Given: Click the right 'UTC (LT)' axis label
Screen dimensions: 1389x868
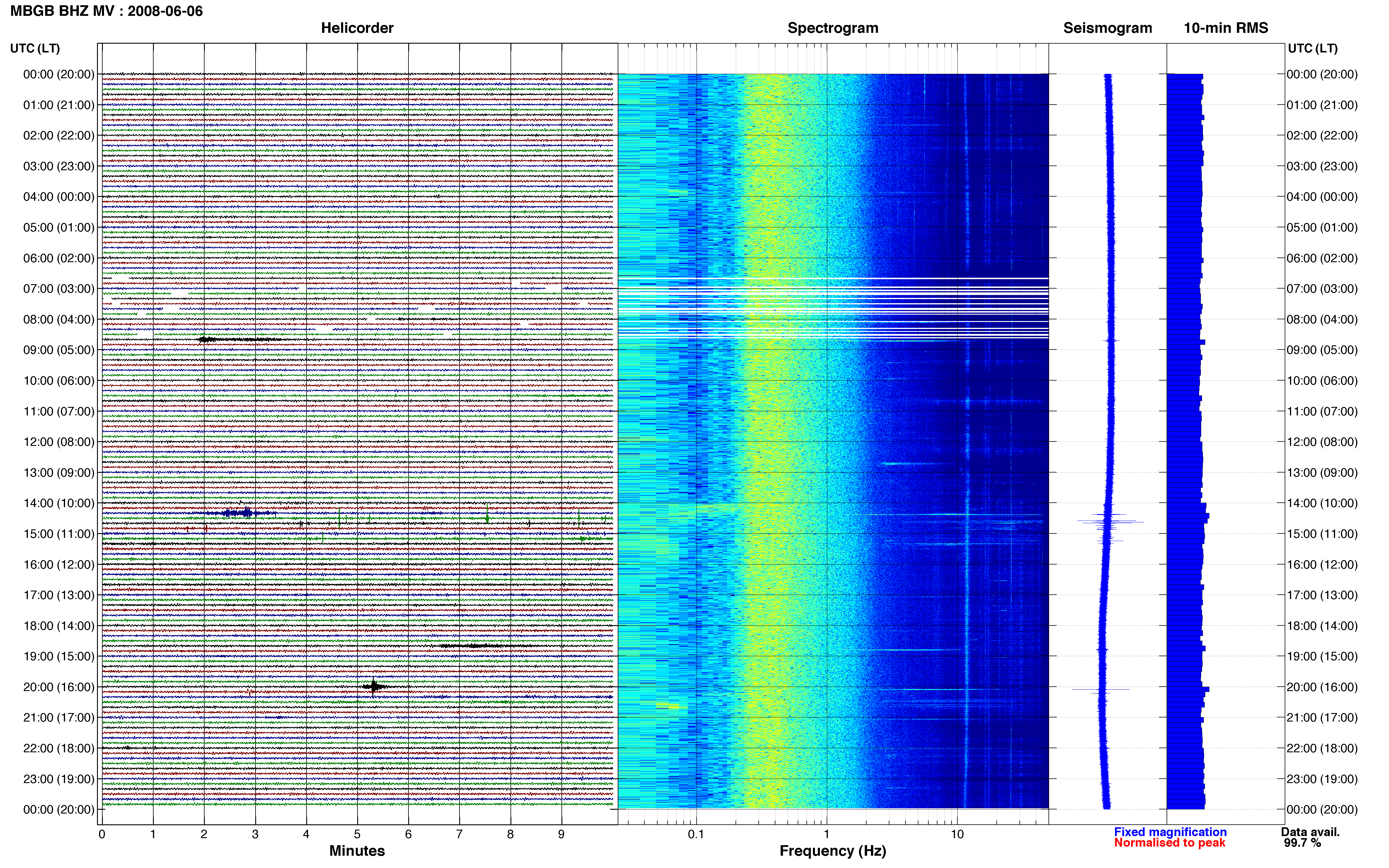Looking at the screenshot, I should (1313, 48).
